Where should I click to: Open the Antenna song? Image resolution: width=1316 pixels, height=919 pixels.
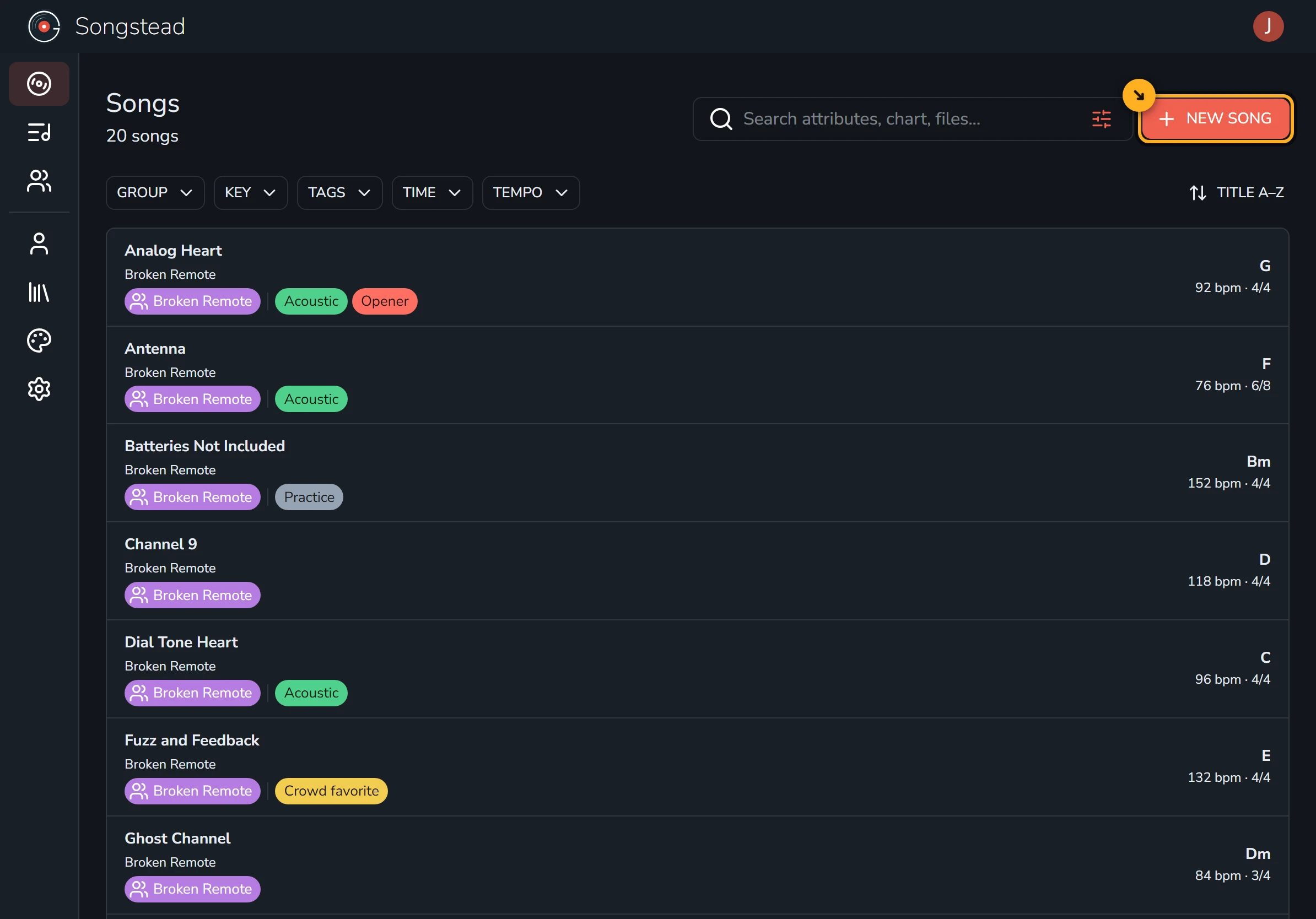[x=697, y=375]
